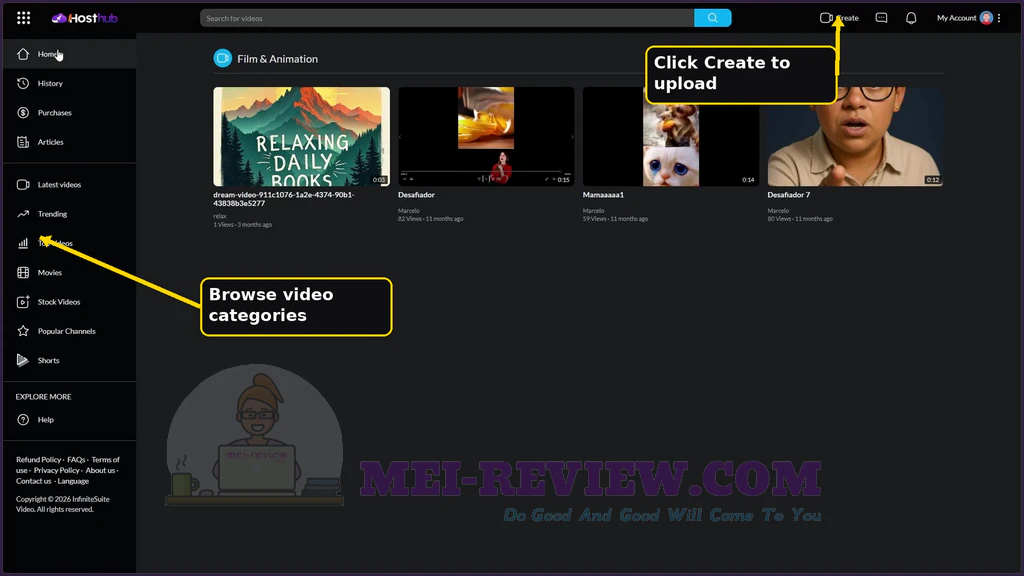
Task: Click the Articles icon
Action: (x=23, y=142)
